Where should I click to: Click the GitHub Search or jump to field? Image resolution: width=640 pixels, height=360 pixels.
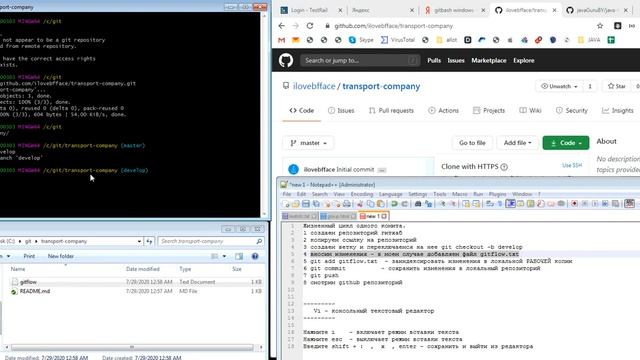pyautogui.click(x=360, y=60)
